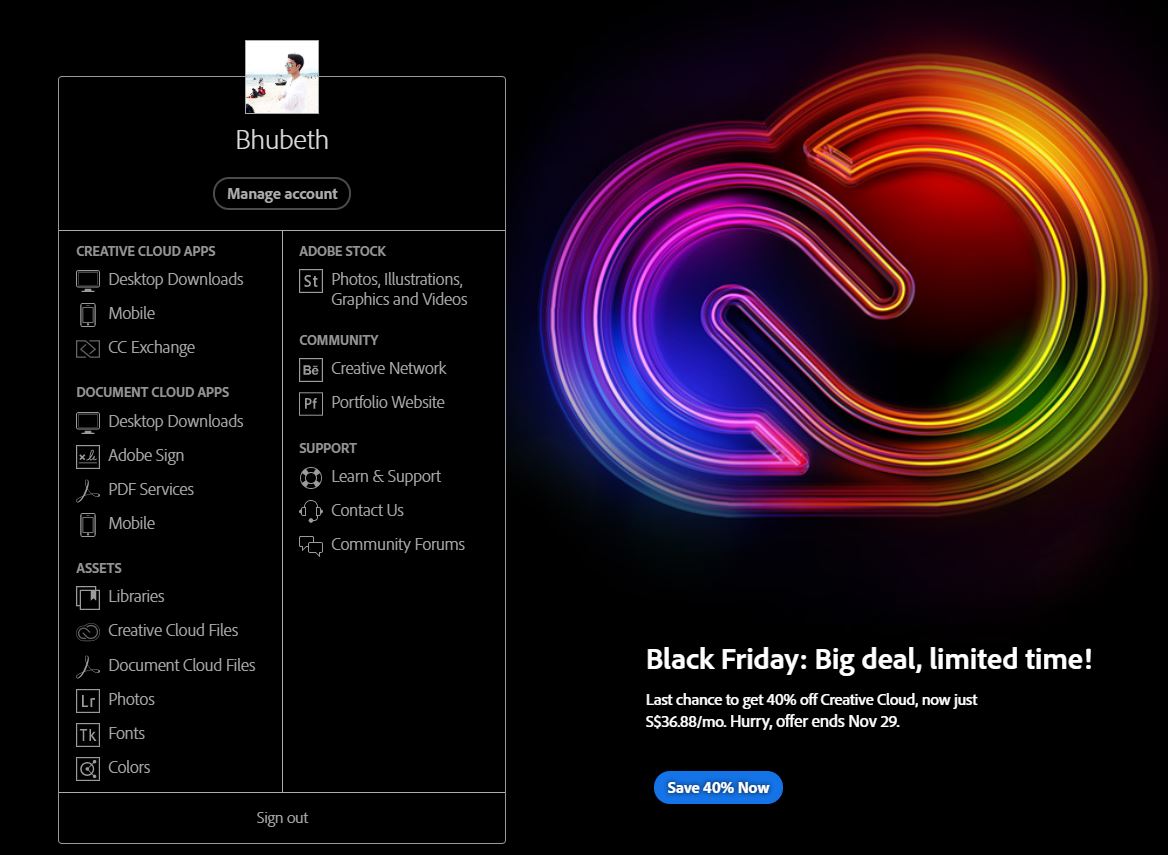Click the Manage account button
Screen dimensions: 1168x855
pyautogui.click(x=282, y=194)
